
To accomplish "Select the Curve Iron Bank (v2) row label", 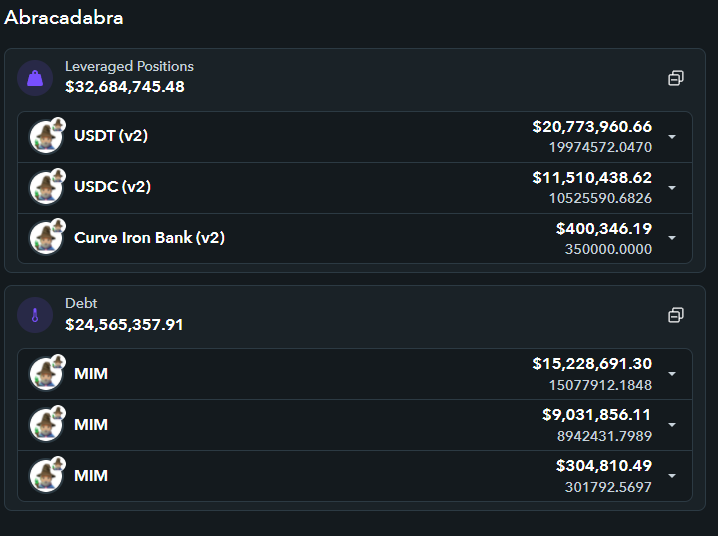I will pyautogui.click(x=149, y=238).
